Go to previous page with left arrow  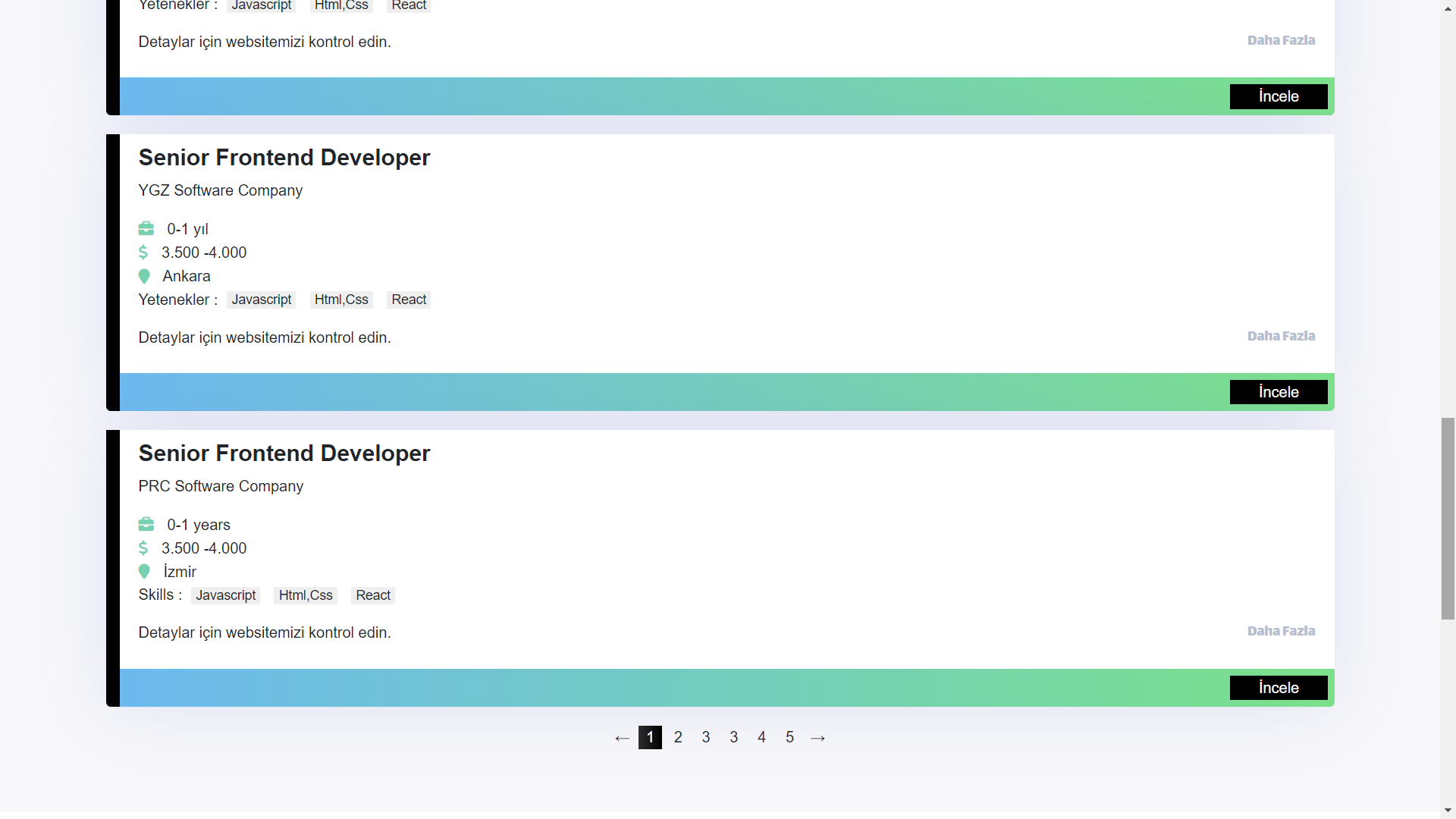(622, 738)
